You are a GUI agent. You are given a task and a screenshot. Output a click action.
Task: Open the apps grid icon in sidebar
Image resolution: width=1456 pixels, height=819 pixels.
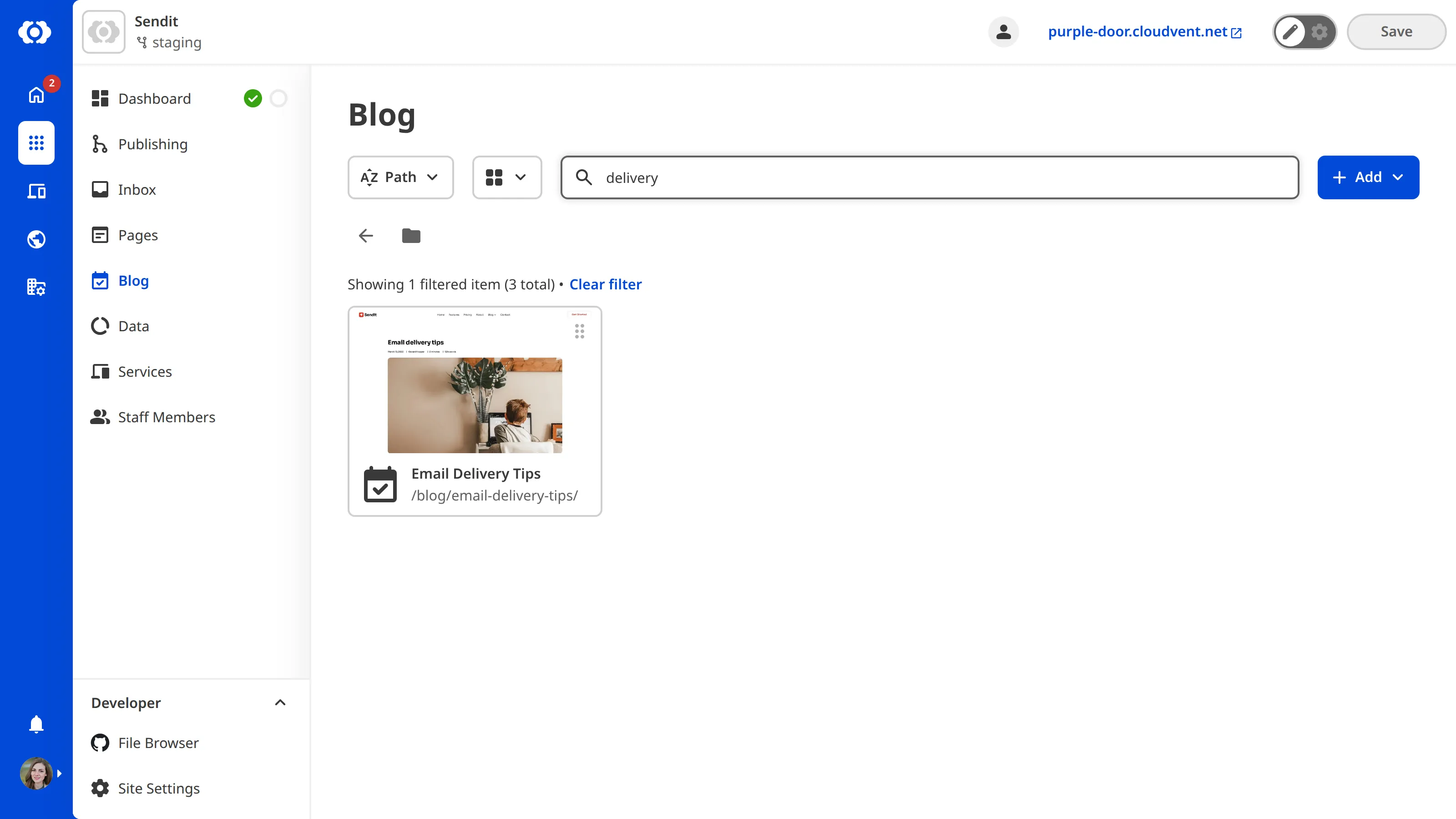pos(36,143)
